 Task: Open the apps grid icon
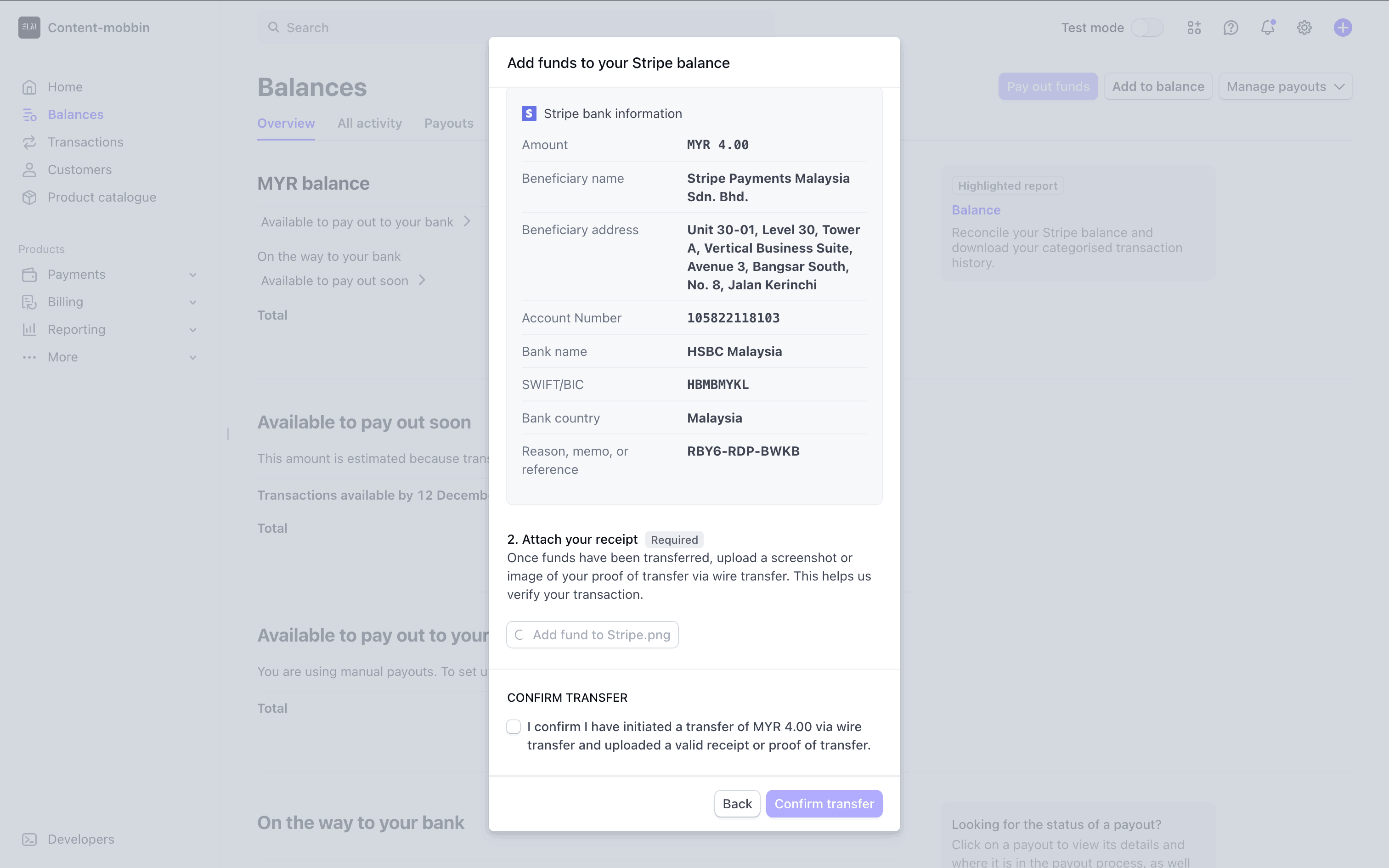pyautogui.click(x=1194, y=28)
